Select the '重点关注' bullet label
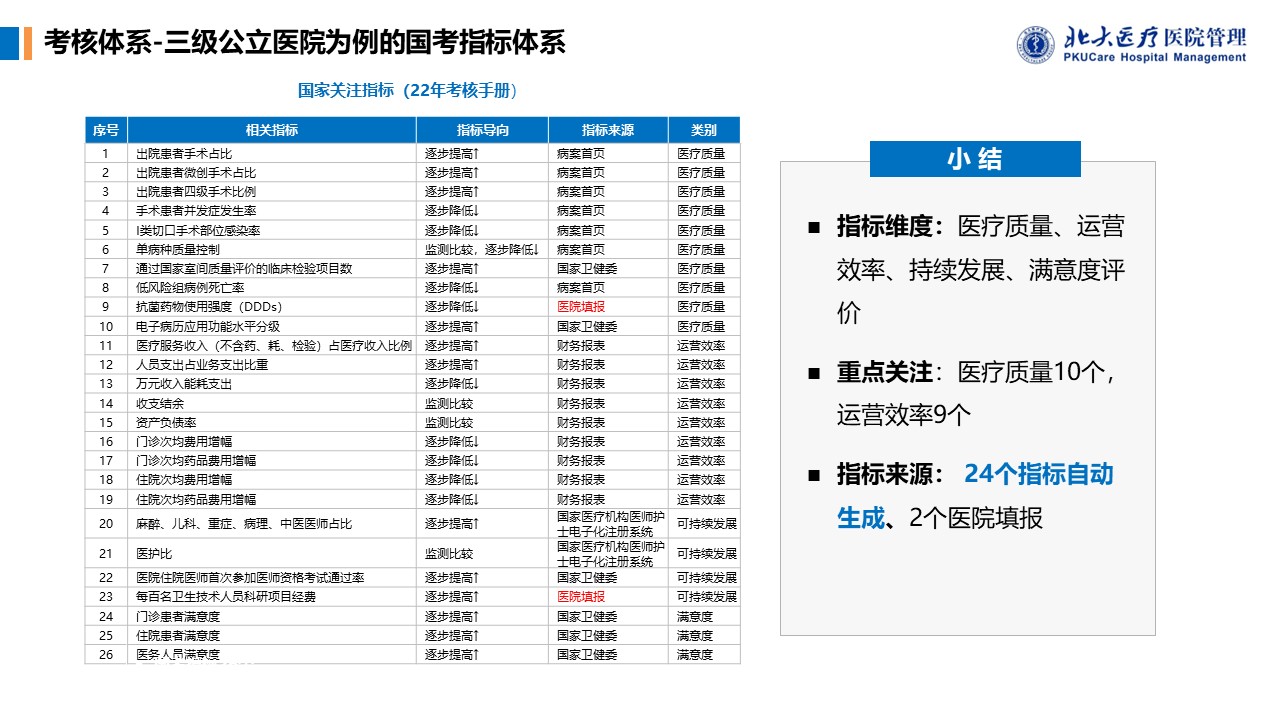Viewport: 1280px width, 720px height. click(x=885, y=373)
